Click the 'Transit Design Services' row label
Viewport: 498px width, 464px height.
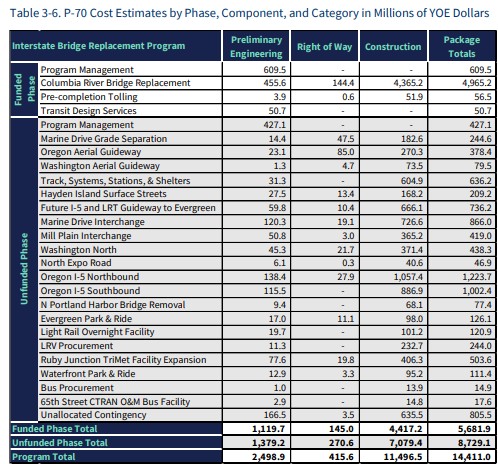click(x=88, y=111)
